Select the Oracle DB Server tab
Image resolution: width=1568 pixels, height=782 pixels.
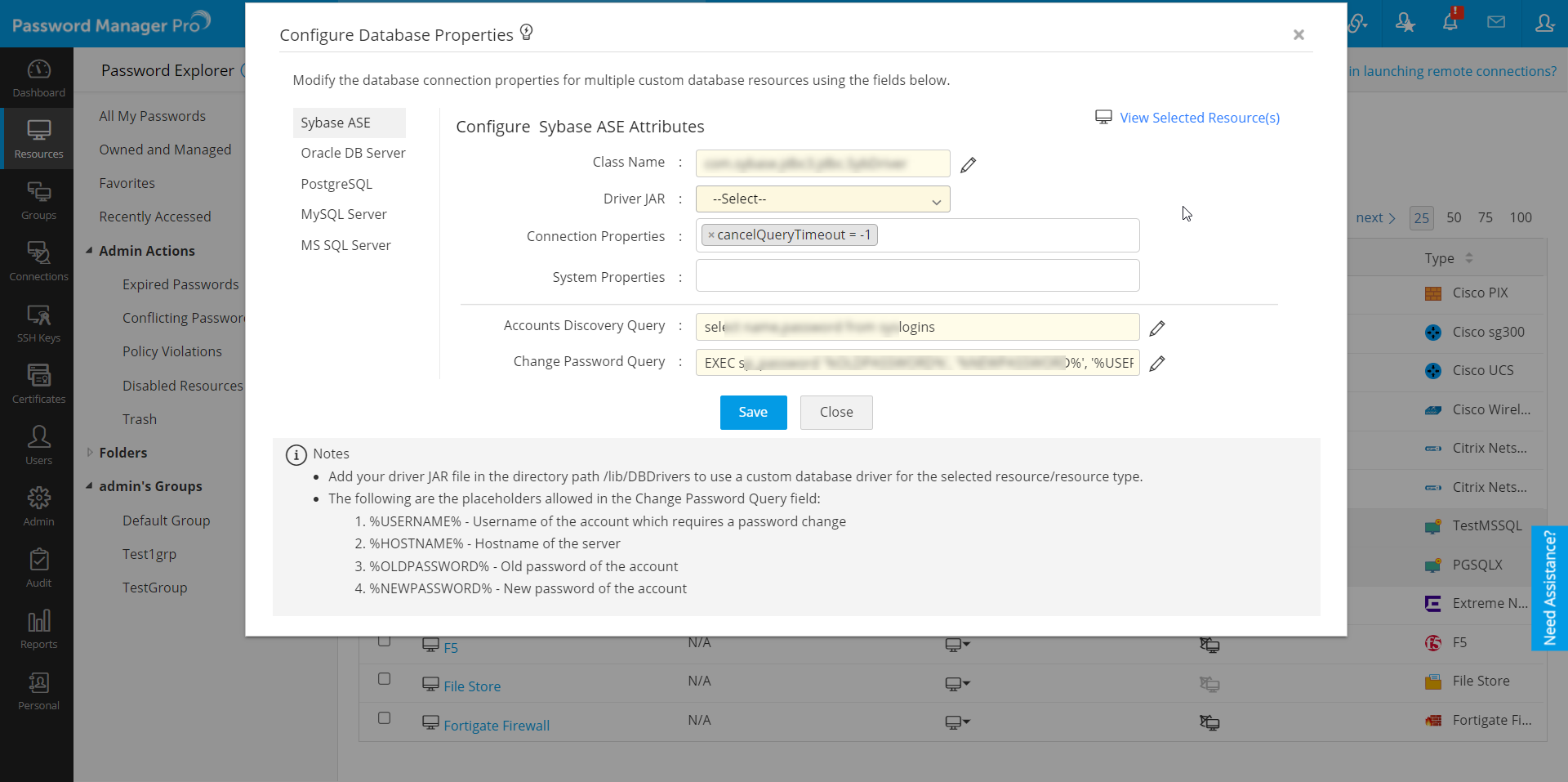[x=353, y=154]
